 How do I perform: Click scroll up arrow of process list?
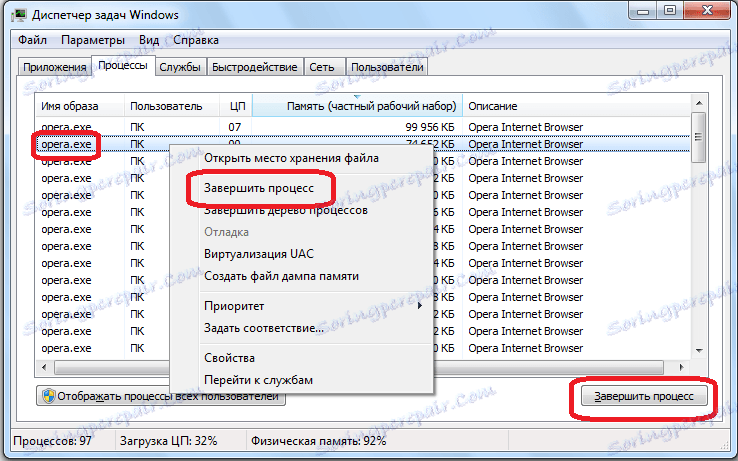pos(699,103)
